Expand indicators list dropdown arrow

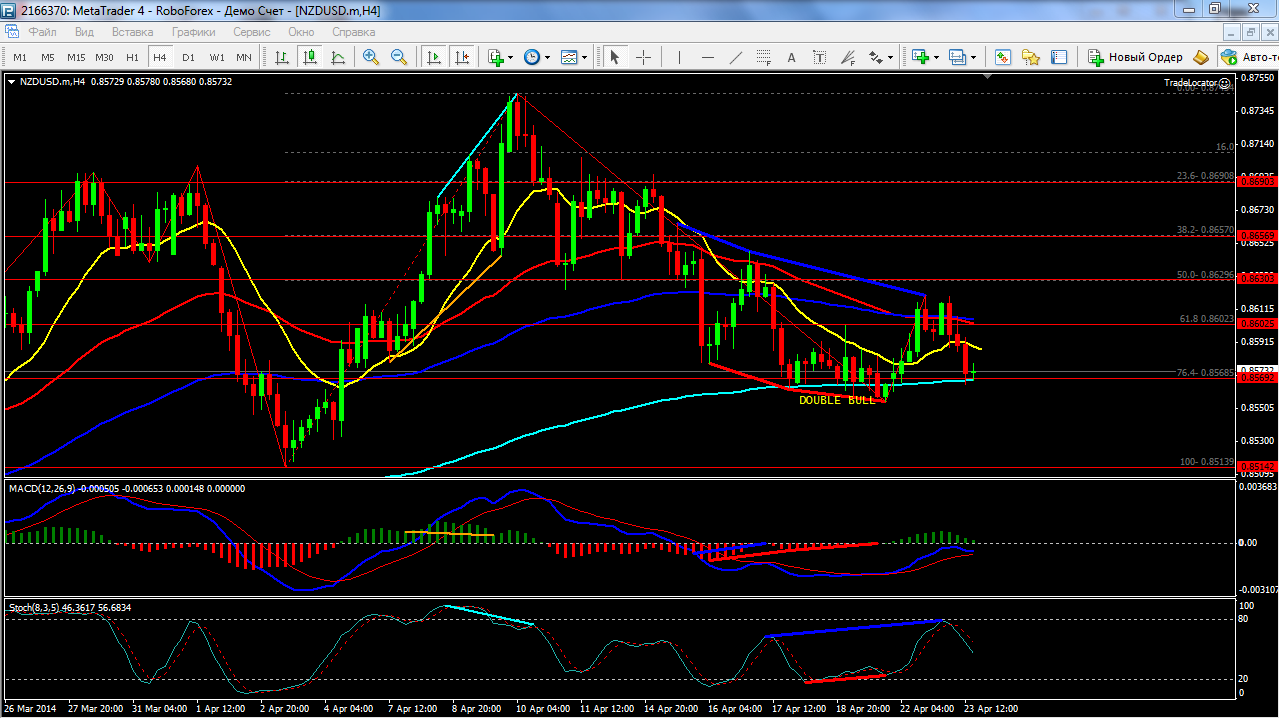pos(511,57)
